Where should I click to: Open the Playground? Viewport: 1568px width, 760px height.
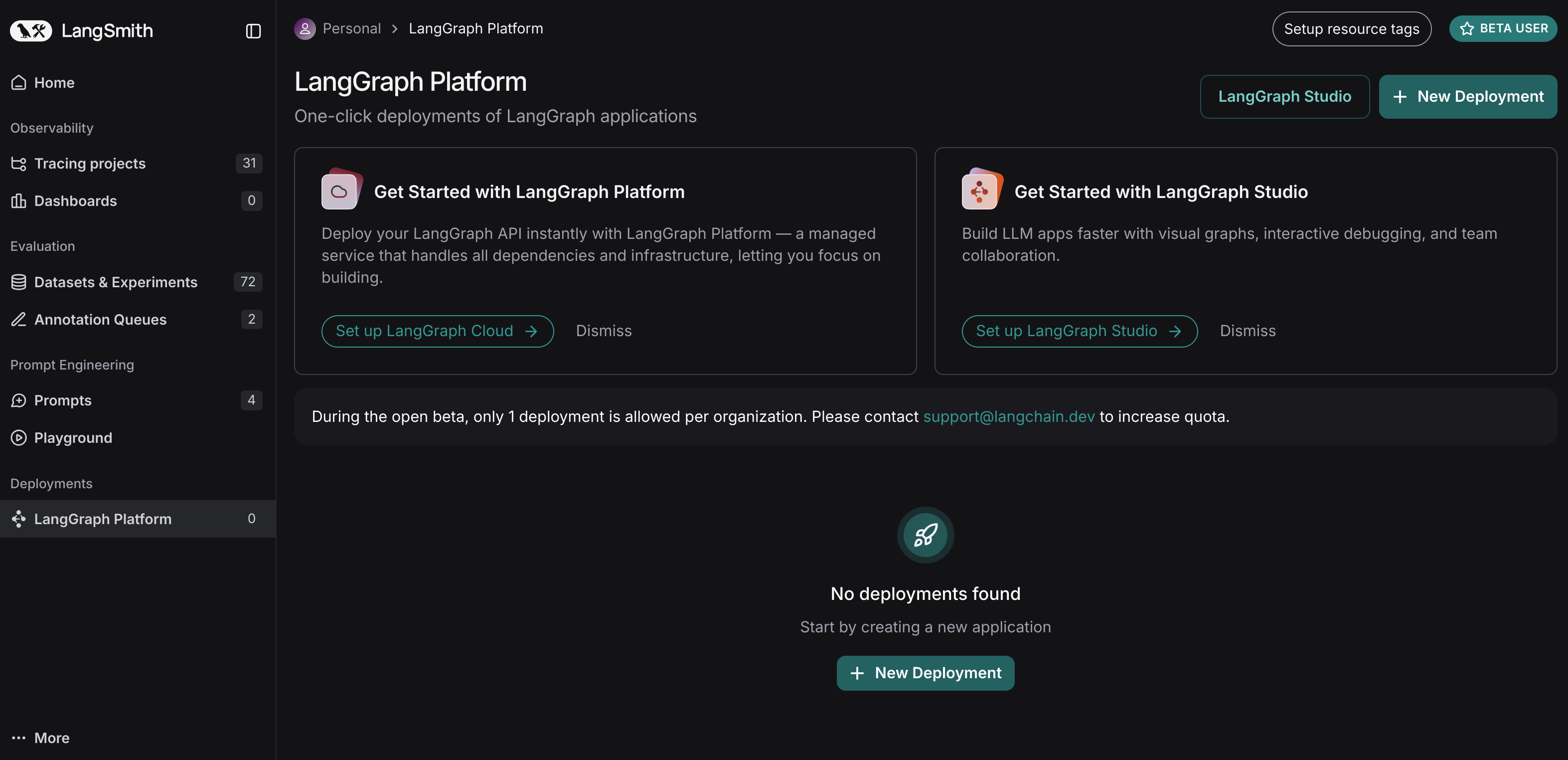click(x=138, y=438)
